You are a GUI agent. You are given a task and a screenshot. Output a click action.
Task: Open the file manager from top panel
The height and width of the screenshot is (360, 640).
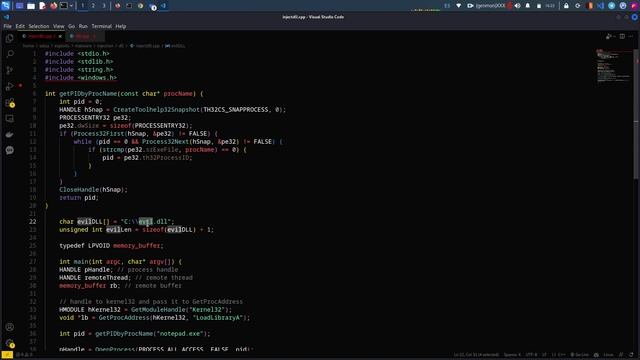point(31,6)
